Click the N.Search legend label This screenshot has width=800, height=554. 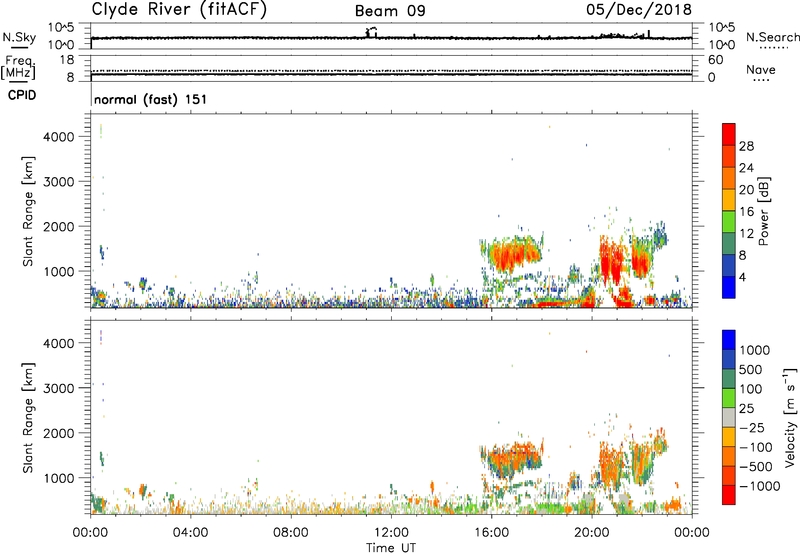[x=772, y=37]
